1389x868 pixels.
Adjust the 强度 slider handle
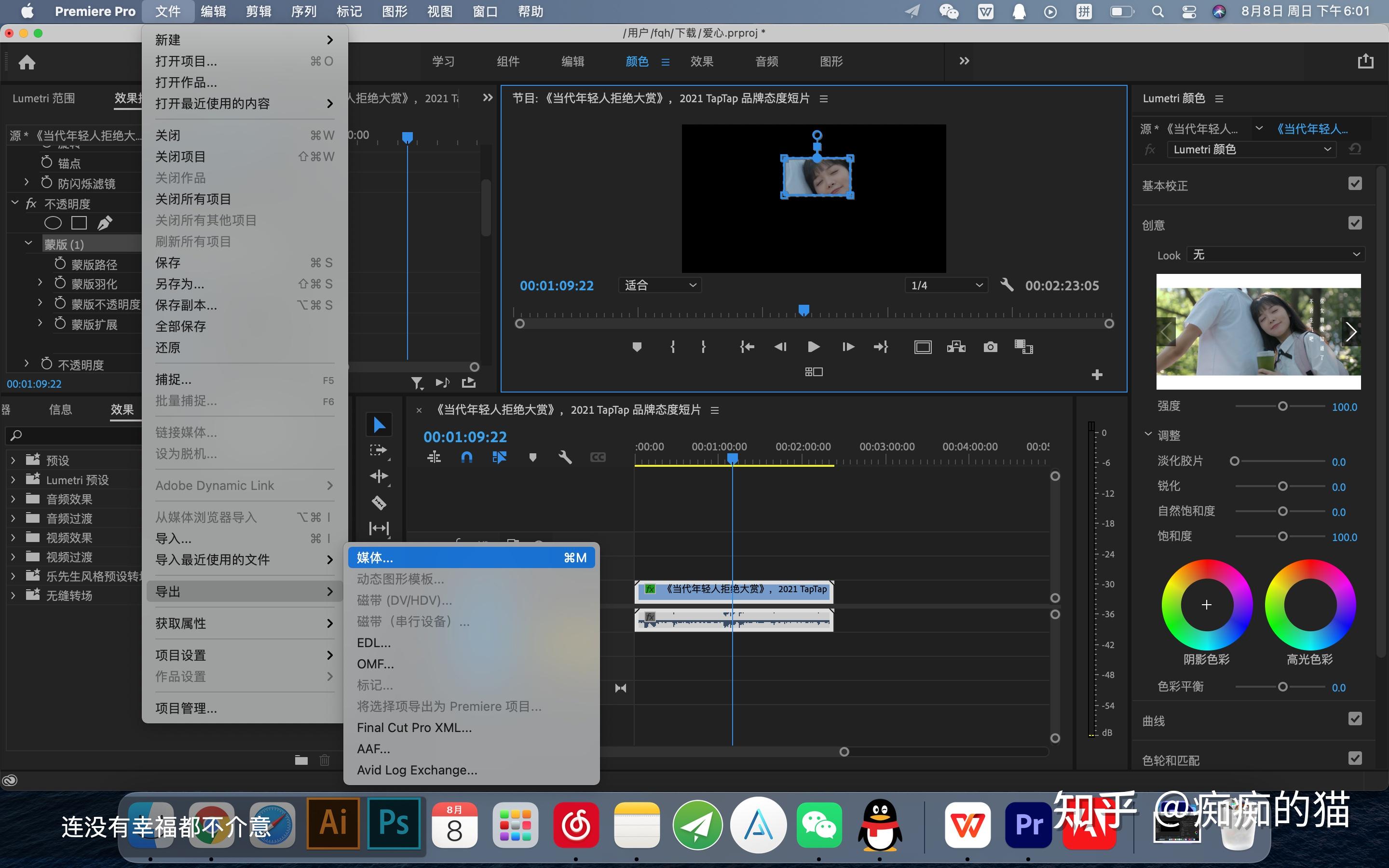(1282, 407)
